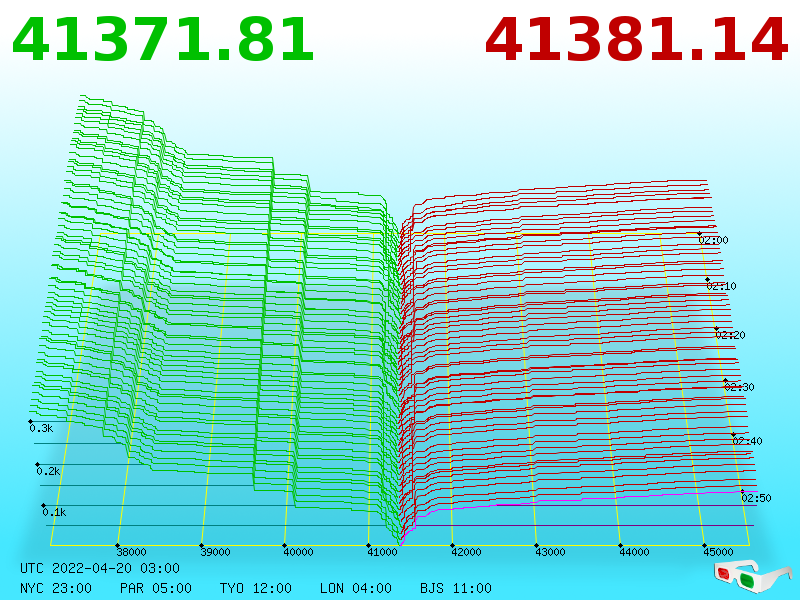The image size is (800, 600).
Task: Select the 38000 price axis label
Action: [131, 552]
